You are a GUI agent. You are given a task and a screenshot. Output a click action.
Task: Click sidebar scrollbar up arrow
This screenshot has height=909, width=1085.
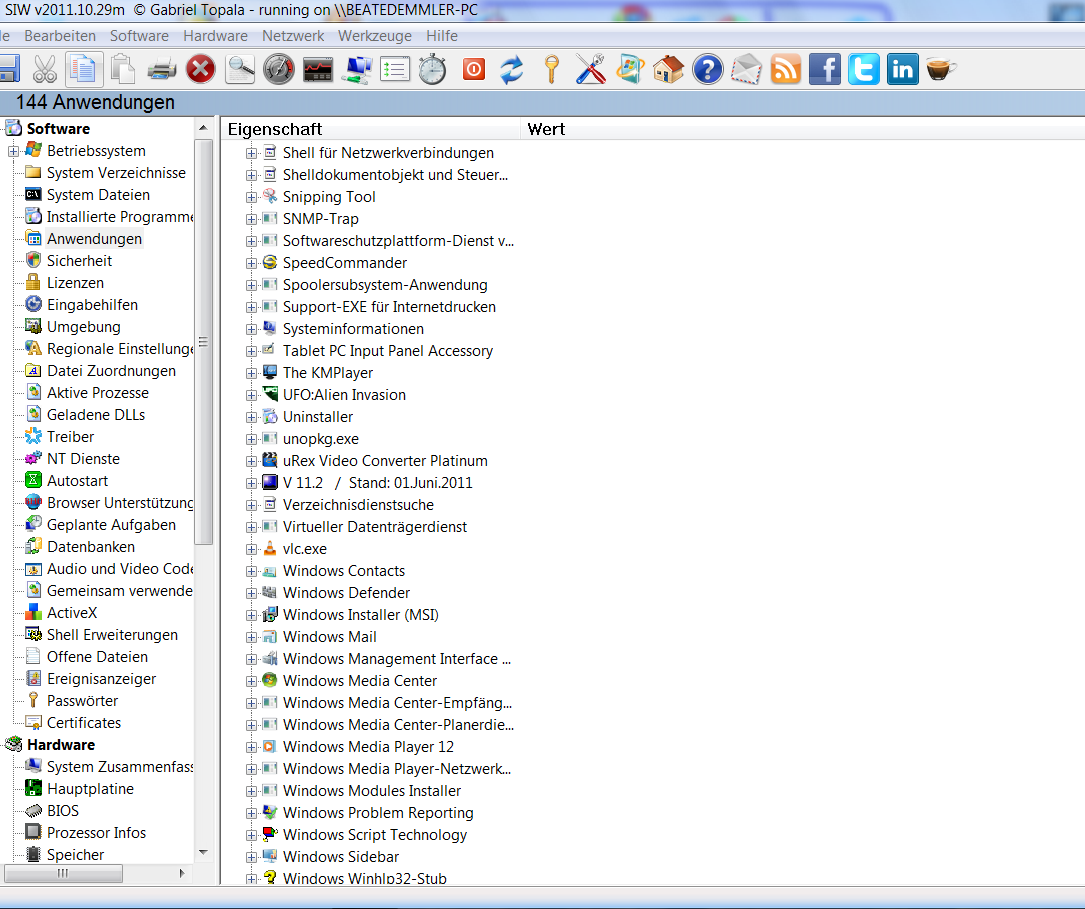pos(203,128)
